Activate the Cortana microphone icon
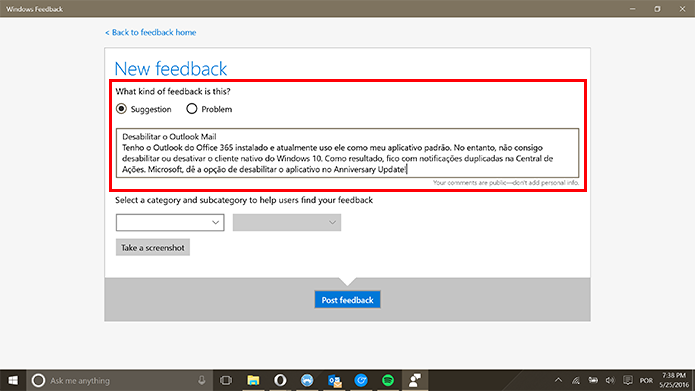The height and width of the screenshot is (391, 695). [202, 380]
